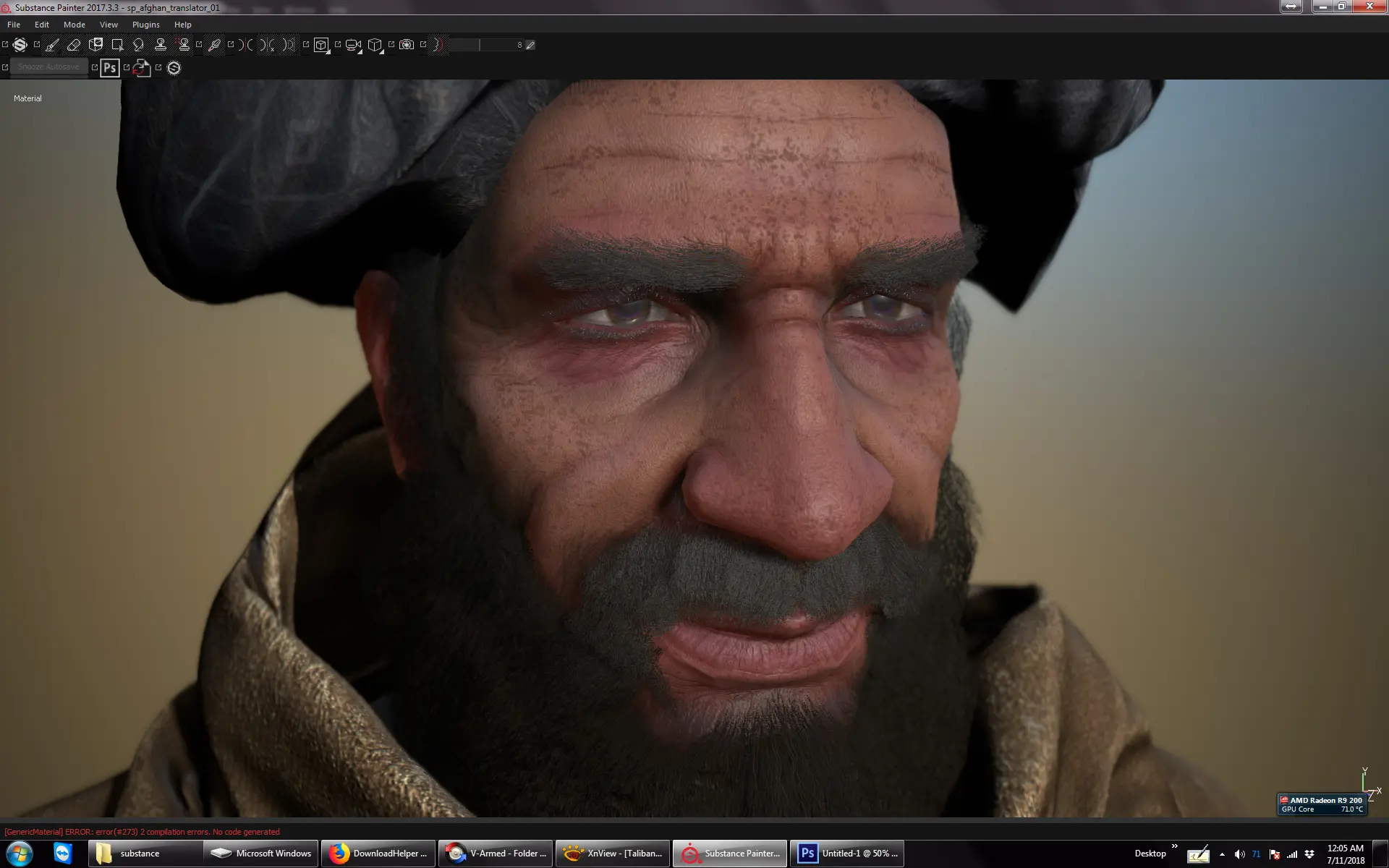Viewport: 1389px width, 868px height.
Task: Open the Plugins menu
Action: [145, 25]
